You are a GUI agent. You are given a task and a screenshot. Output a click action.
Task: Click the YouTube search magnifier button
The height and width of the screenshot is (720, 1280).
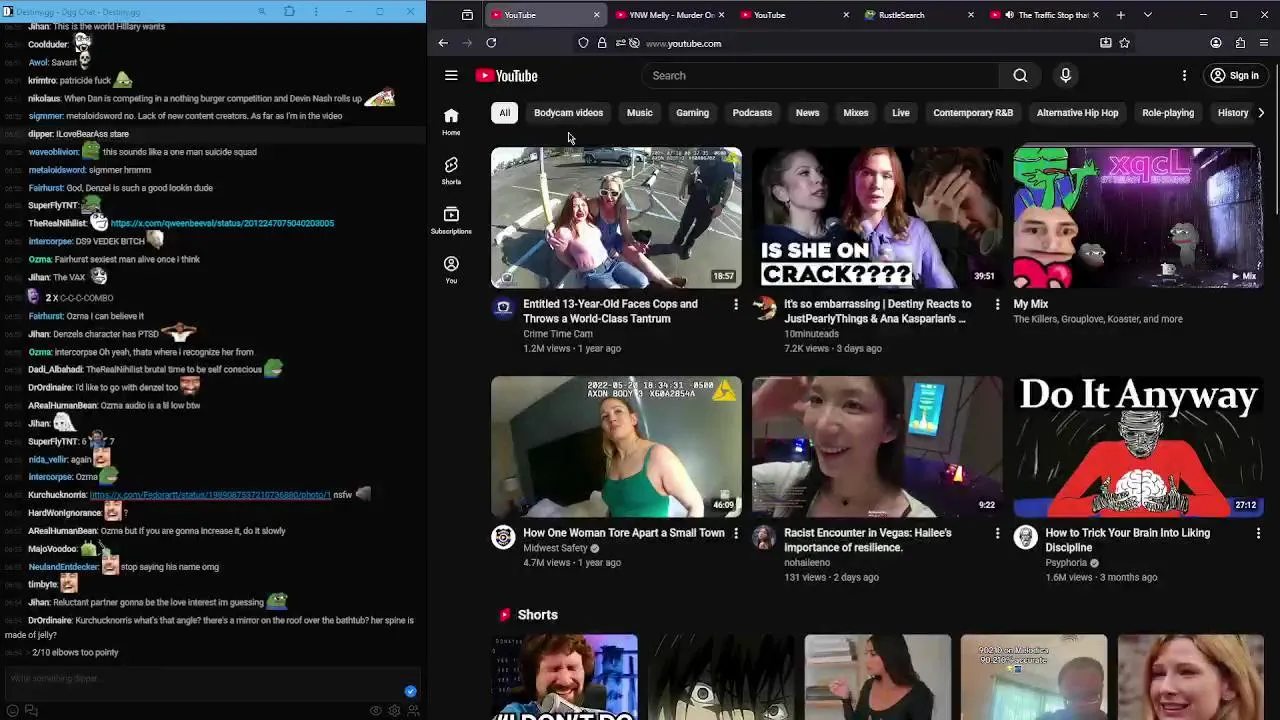tap(1020, 76)
